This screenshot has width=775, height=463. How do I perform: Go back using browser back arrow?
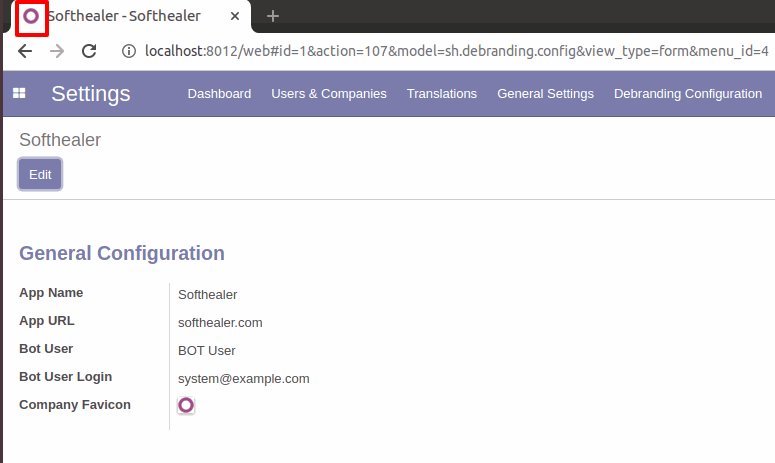click(x=25, y=51)
